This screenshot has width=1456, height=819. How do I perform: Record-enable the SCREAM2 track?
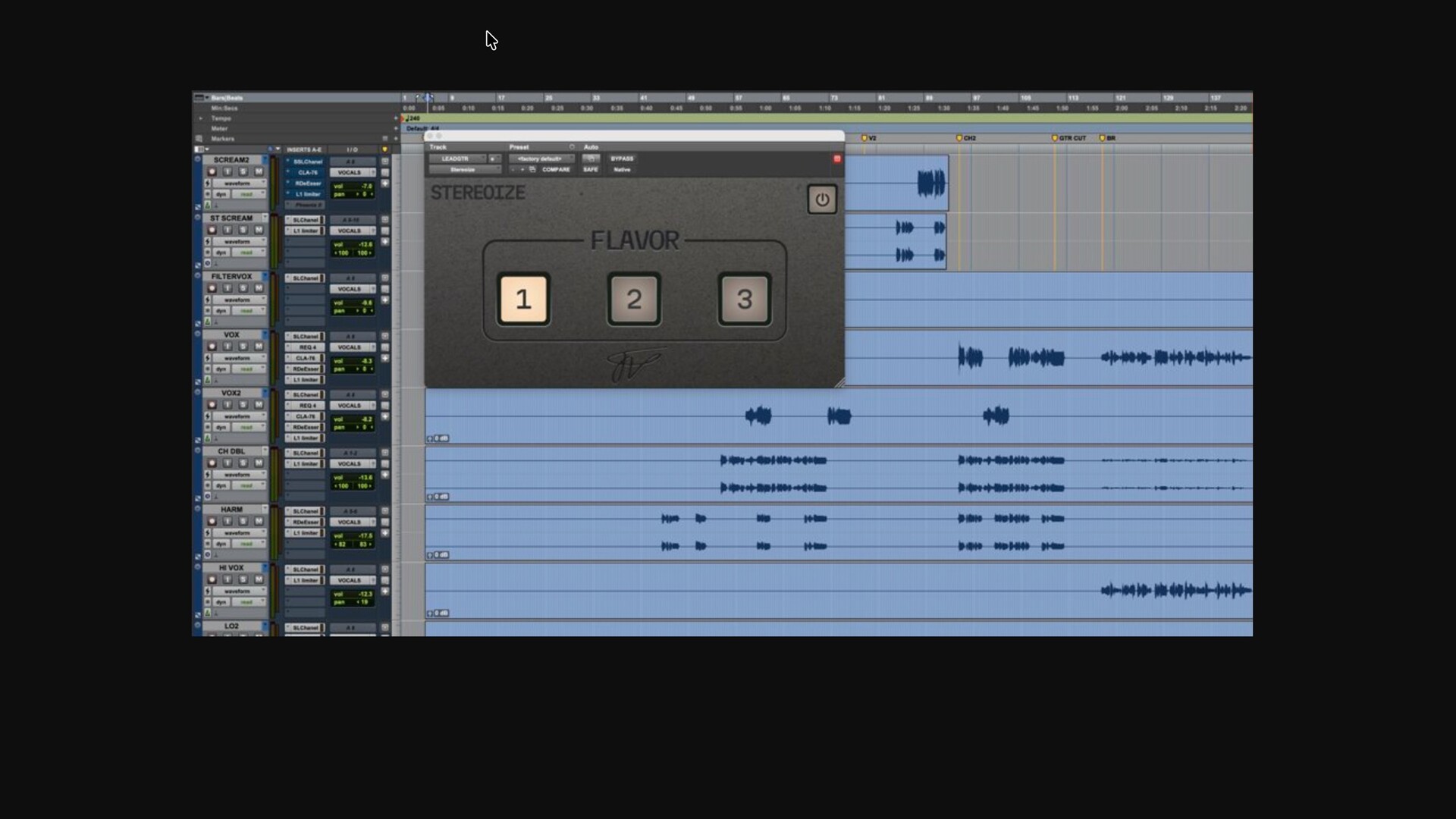[212, 172]
